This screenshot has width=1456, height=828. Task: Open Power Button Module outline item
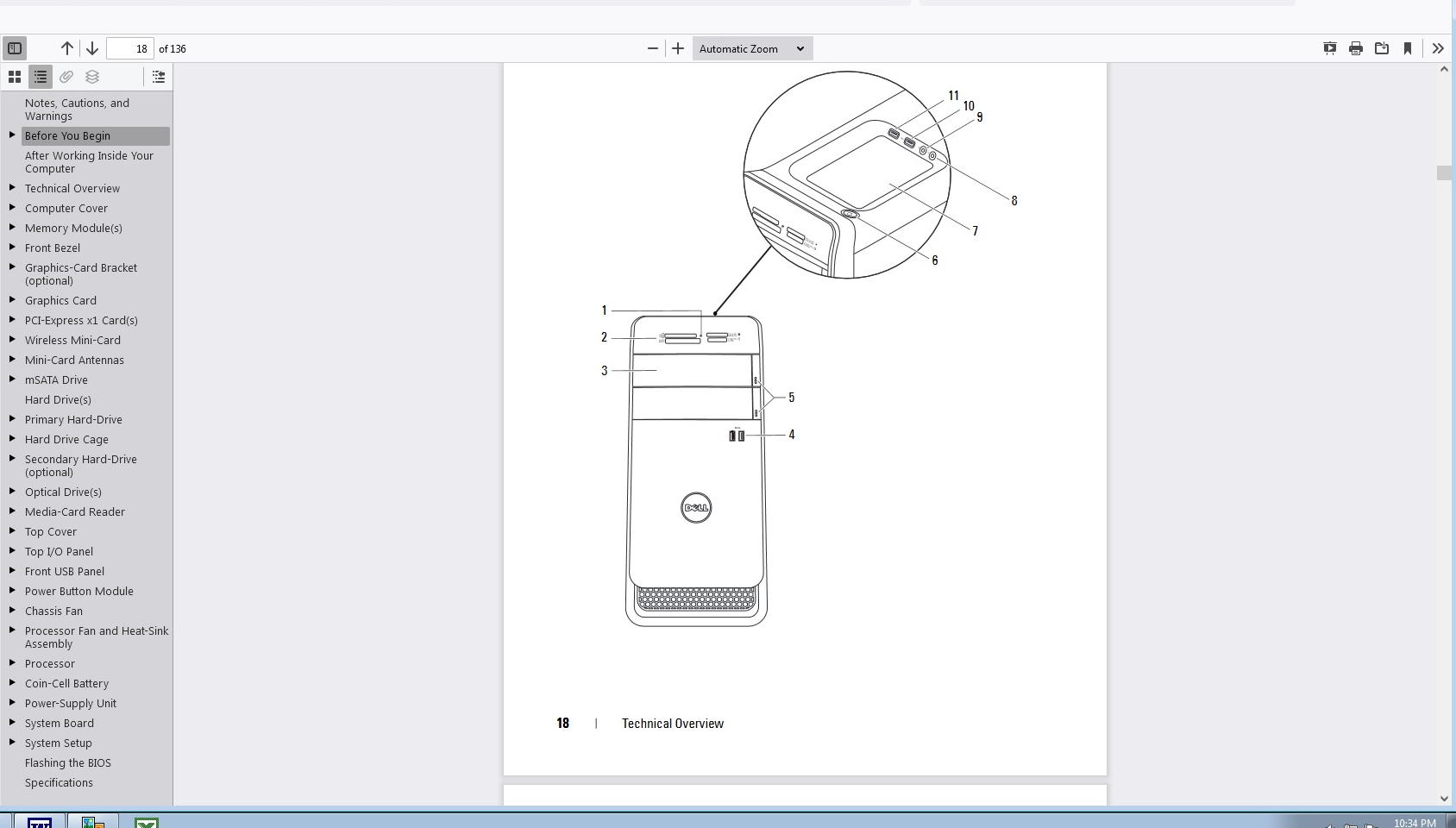[79, 591]
